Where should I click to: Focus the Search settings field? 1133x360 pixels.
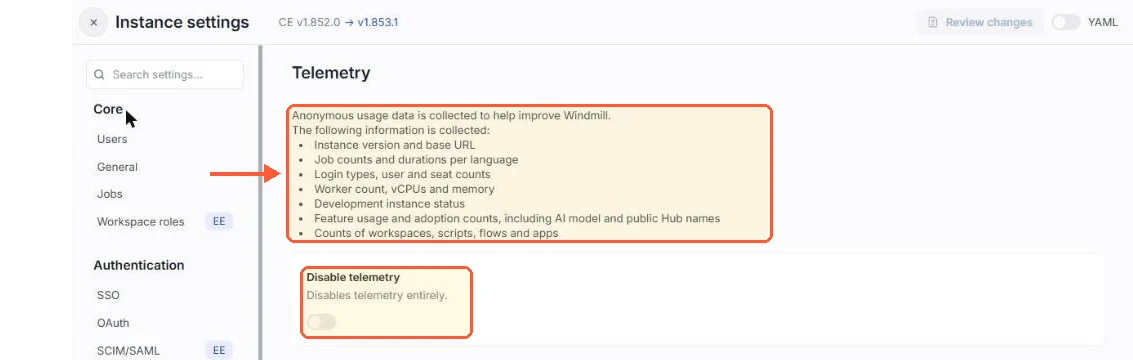[165, 74]
